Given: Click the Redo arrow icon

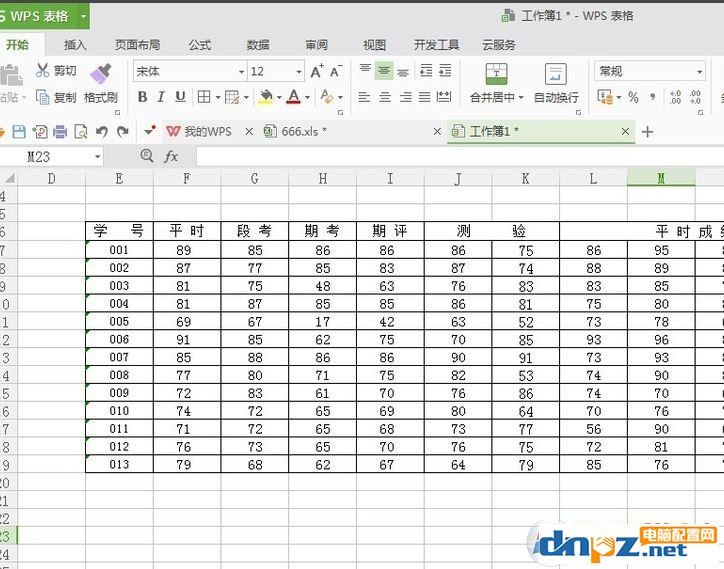Looking at the screenshot, I should click(122, 132).
